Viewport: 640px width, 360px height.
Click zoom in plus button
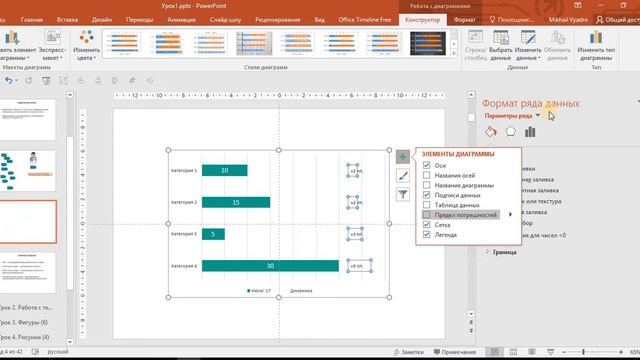[x=621, y=352]
